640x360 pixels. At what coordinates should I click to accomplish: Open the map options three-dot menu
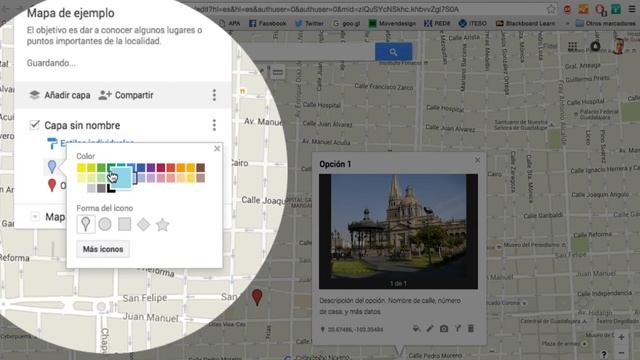(x=214, y=95)
